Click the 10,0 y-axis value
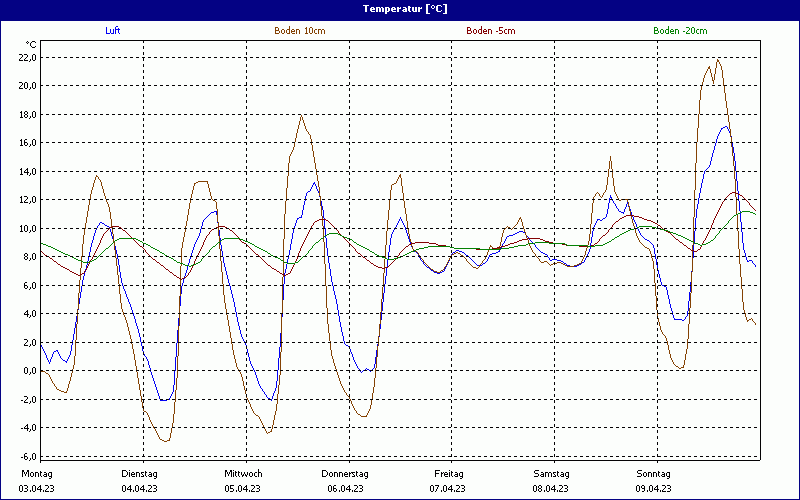The image size is (800, 500). 28,229
